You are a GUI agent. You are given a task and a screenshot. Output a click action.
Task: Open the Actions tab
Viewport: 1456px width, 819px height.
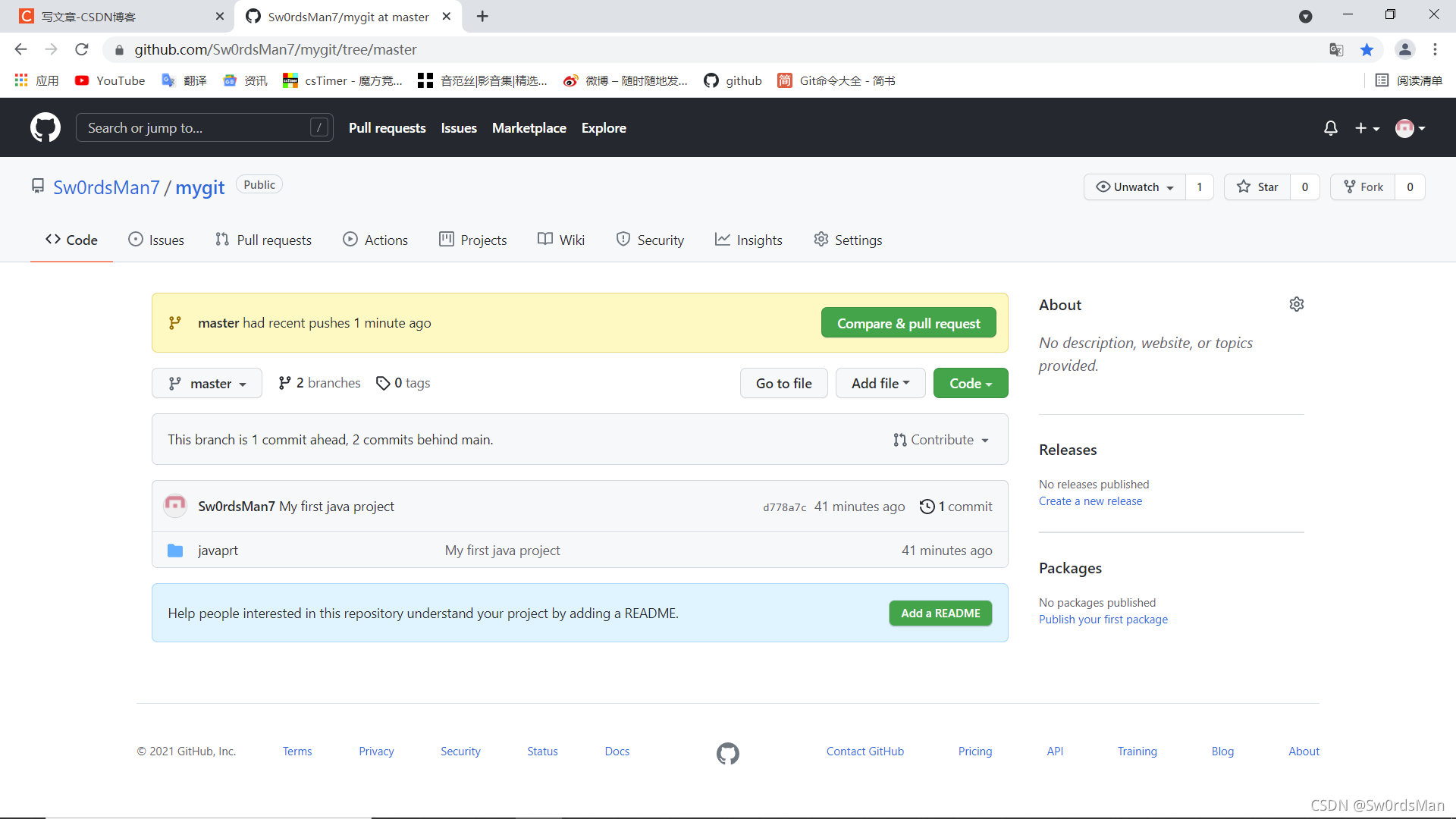pos(375,240)
